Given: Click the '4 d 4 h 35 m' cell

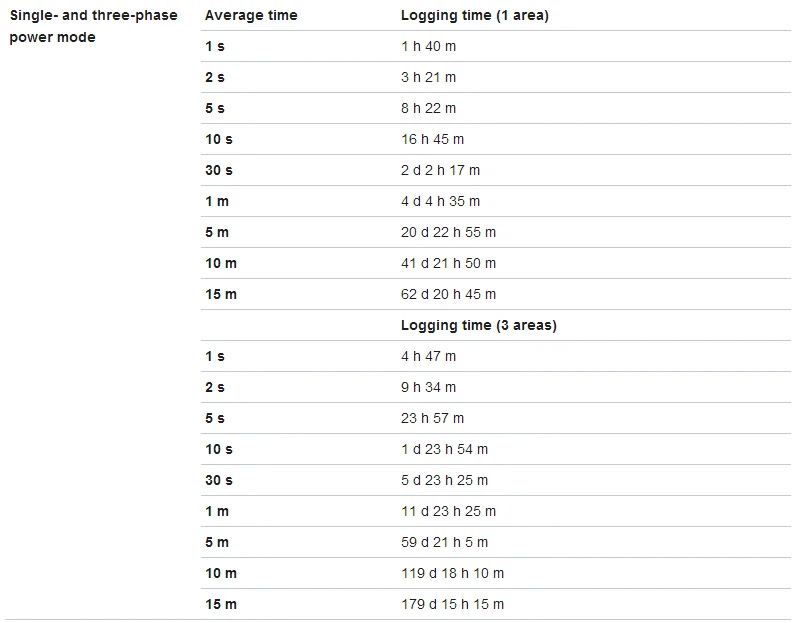Looking at the screenshot, I should [440, 201].
